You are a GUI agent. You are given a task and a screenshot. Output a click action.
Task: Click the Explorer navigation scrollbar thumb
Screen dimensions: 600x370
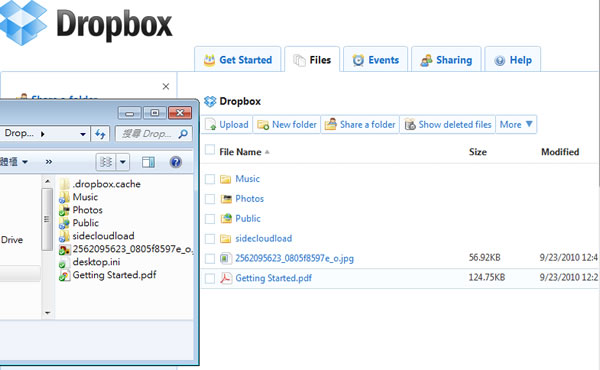(x=47, y=219)
